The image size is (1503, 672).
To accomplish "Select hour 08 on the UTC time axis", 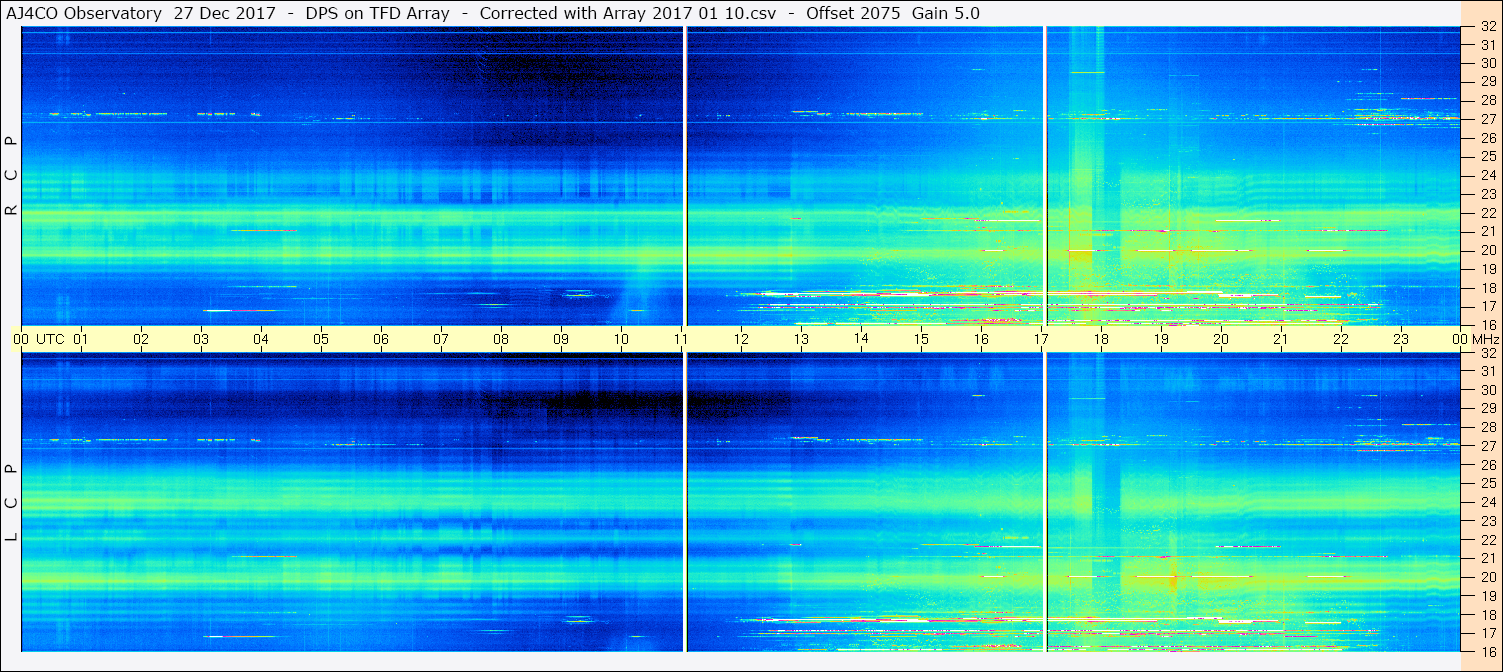I will point(501,339).
